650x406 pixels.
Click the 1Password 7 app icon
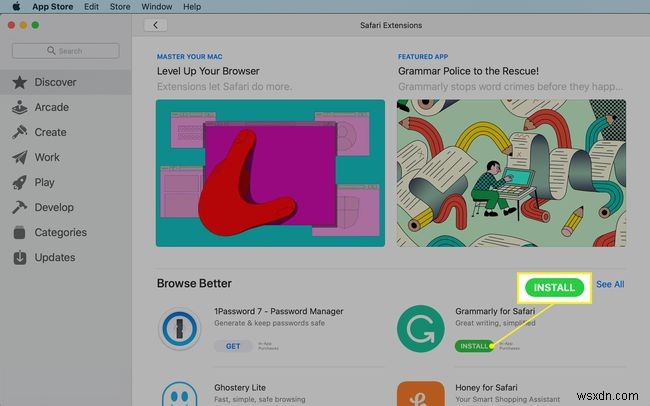[179, 328]
